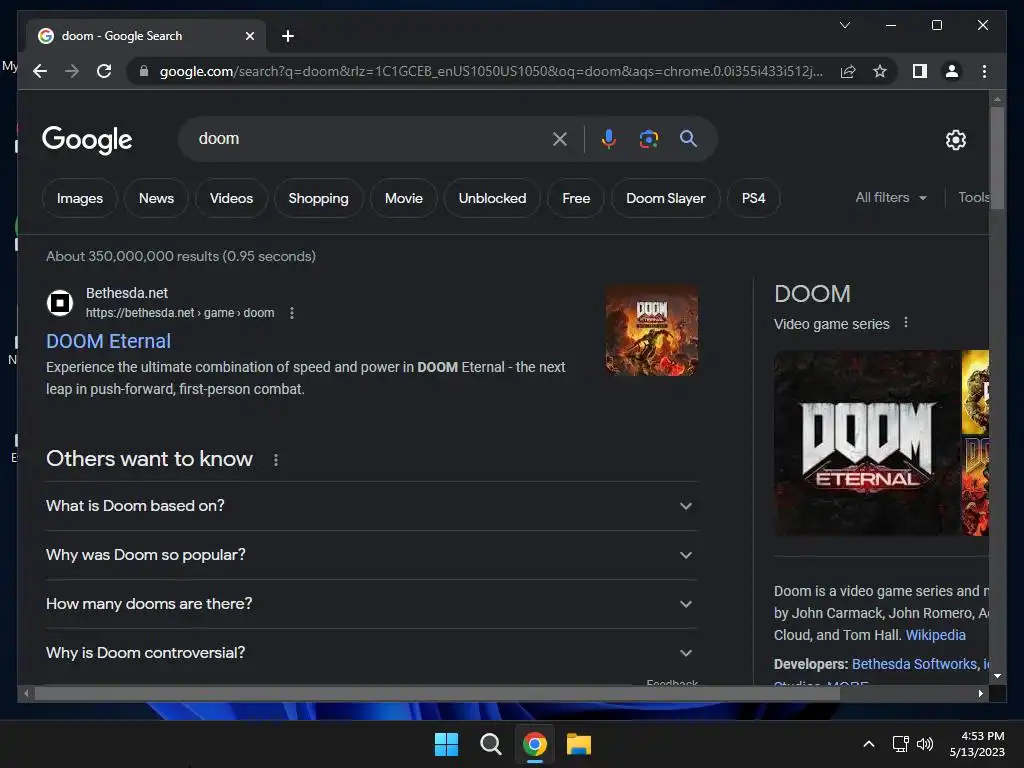Click horizontal scrollbar right arrow

click(980, 694)
